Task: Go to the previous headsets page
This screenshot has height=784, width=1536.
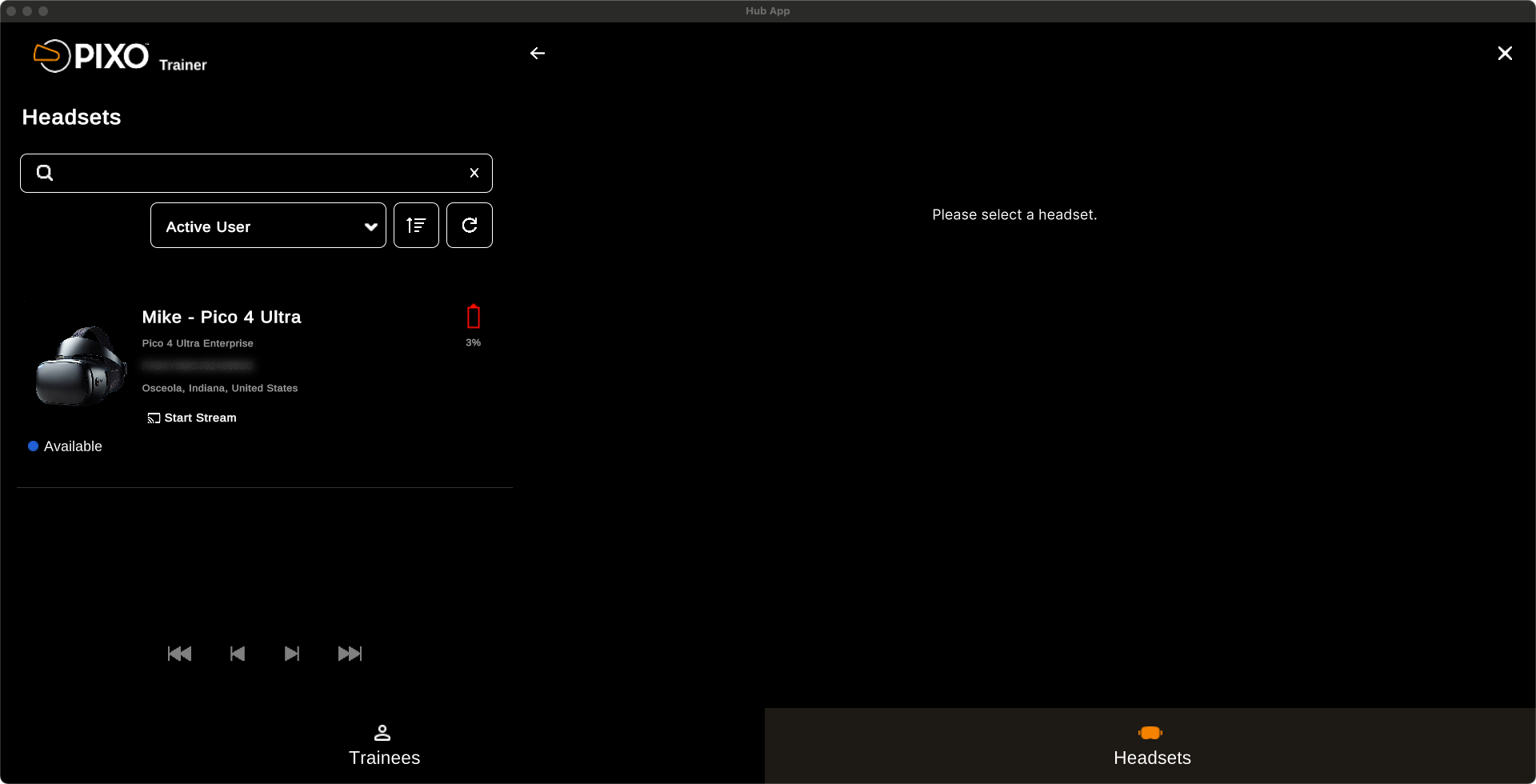Action: click(238, 654)
